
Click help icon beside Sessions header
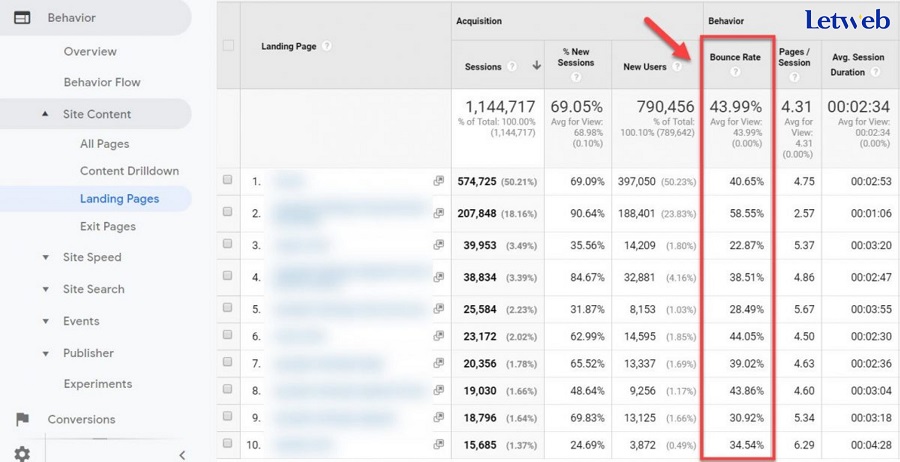tap(512, 67)
